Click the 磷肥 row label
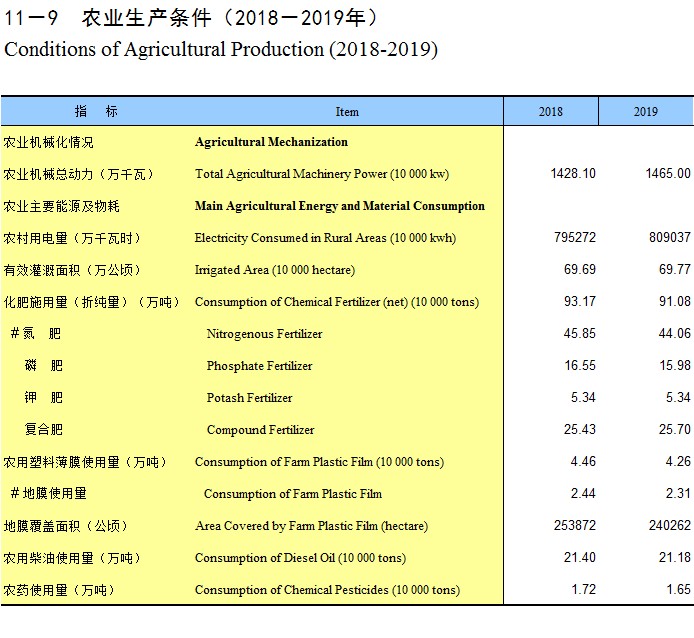The width and height of the screenshot is (694, 638). pos(43,365)
